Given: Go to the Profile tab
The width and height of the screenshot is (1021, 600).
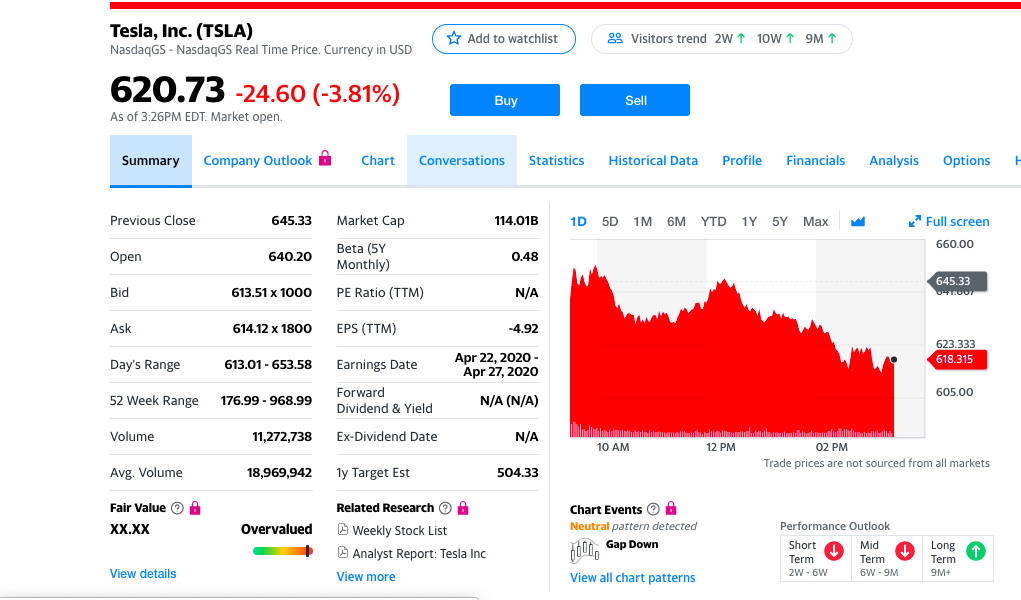Looking at the screenshot, I should coord(742,161).
